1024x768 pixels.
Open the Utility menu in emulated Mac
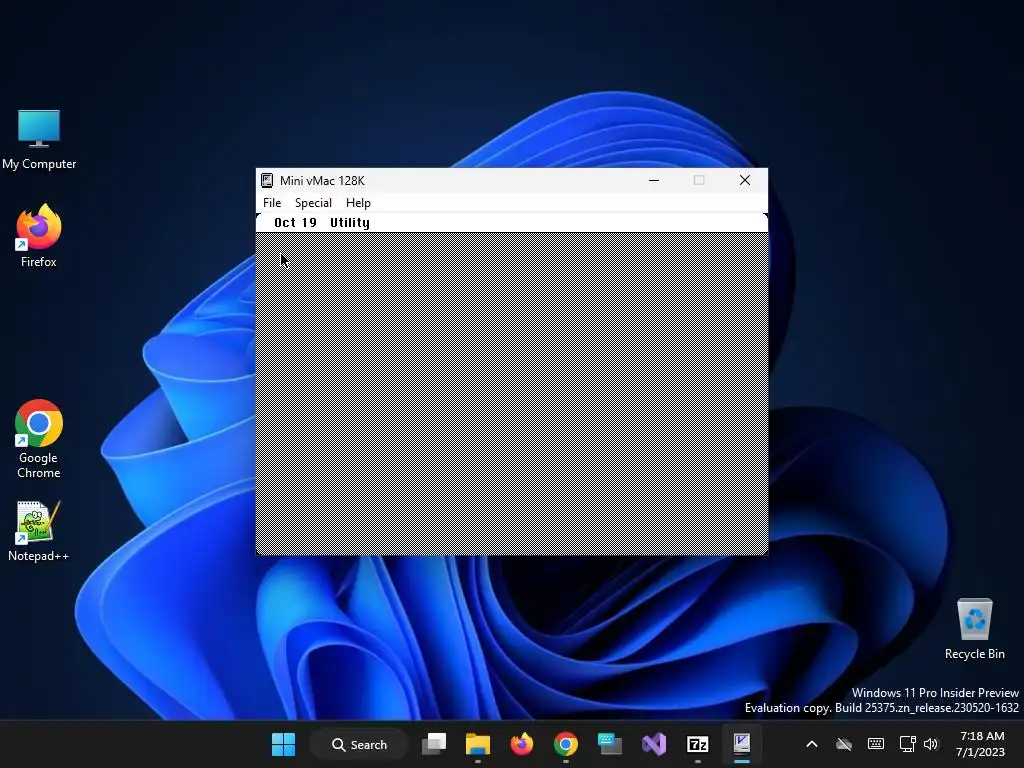click(x=349, y=223)
